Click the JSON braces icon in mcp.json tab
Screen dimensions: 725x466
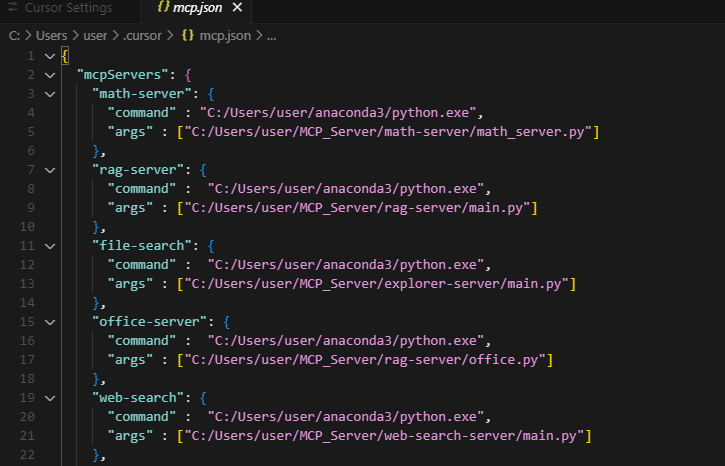tap(165, 8)
